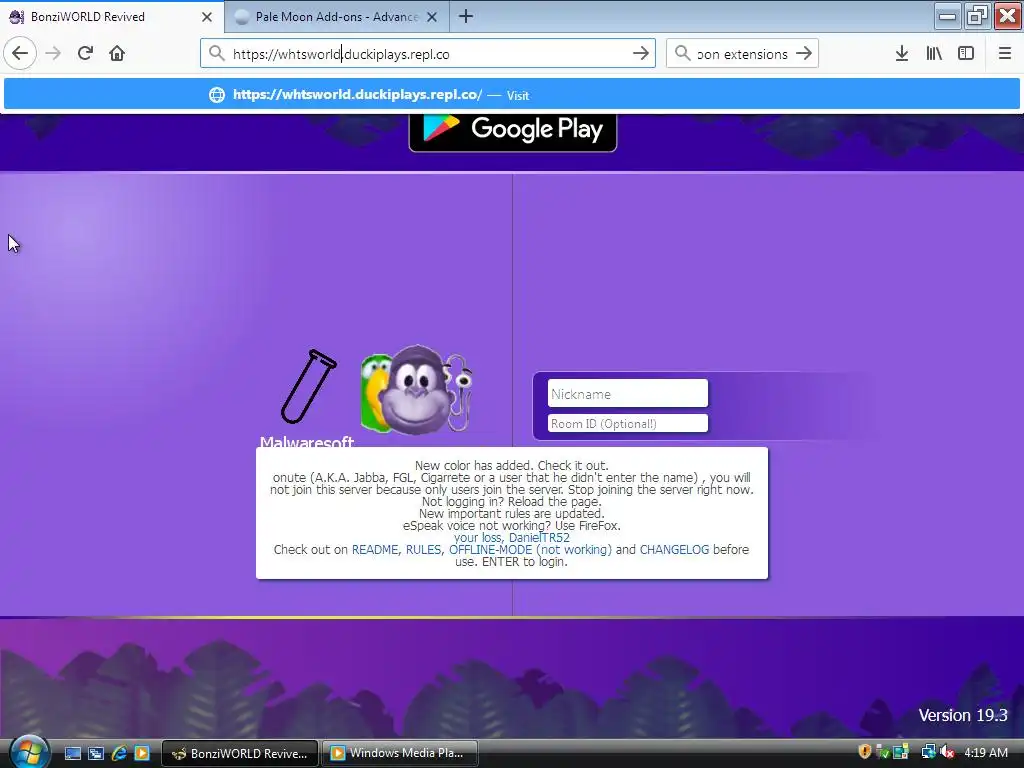Click inside the URL address field
This screenshot has height=768, width=1024.
pyautogui.click(x=428, y=54)
